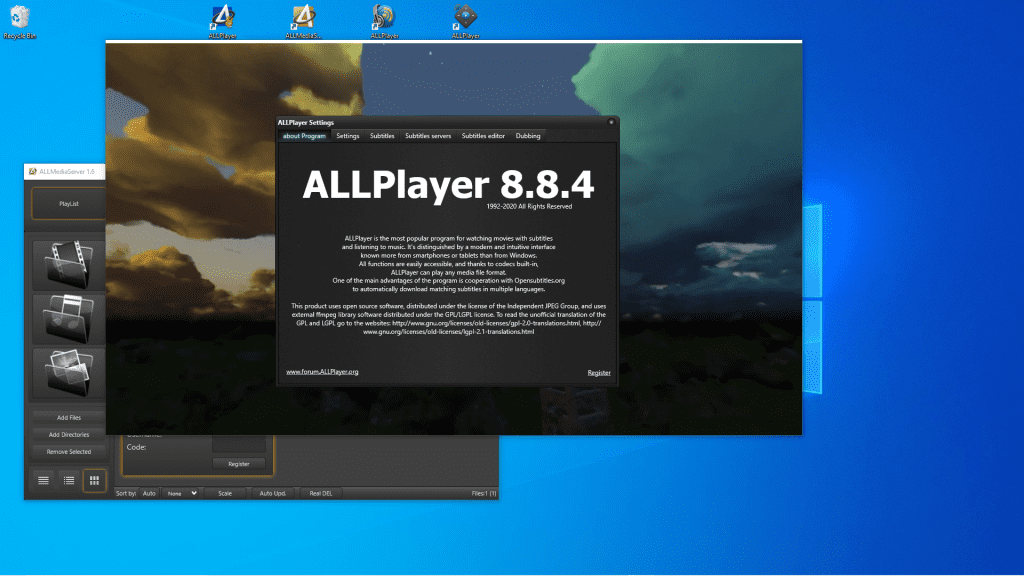The height and width of the screenshot is (576, 1024).
Task: Click the ALLMediaServer 1.6 title bar
Action: [x=67, y=172]
